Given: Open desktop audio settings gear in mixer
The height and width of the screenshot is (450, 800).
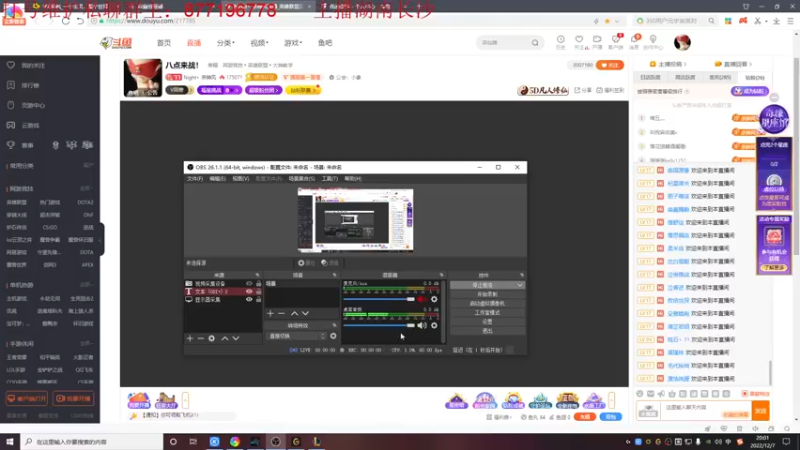Looking at the screenshot, I should click(x=434, y=326).
